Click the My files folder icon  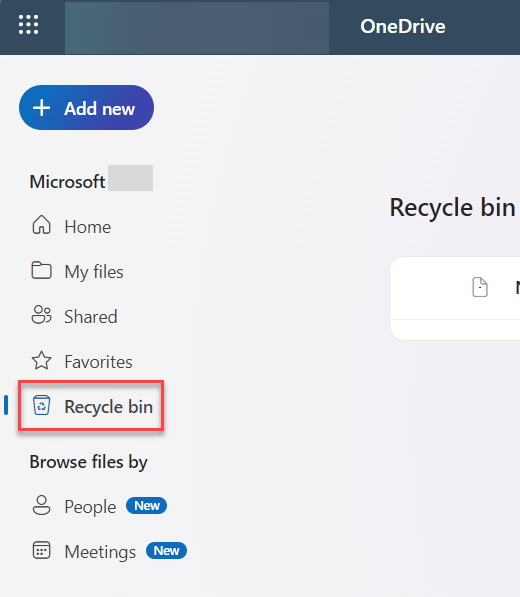click(x=41, y=270)
